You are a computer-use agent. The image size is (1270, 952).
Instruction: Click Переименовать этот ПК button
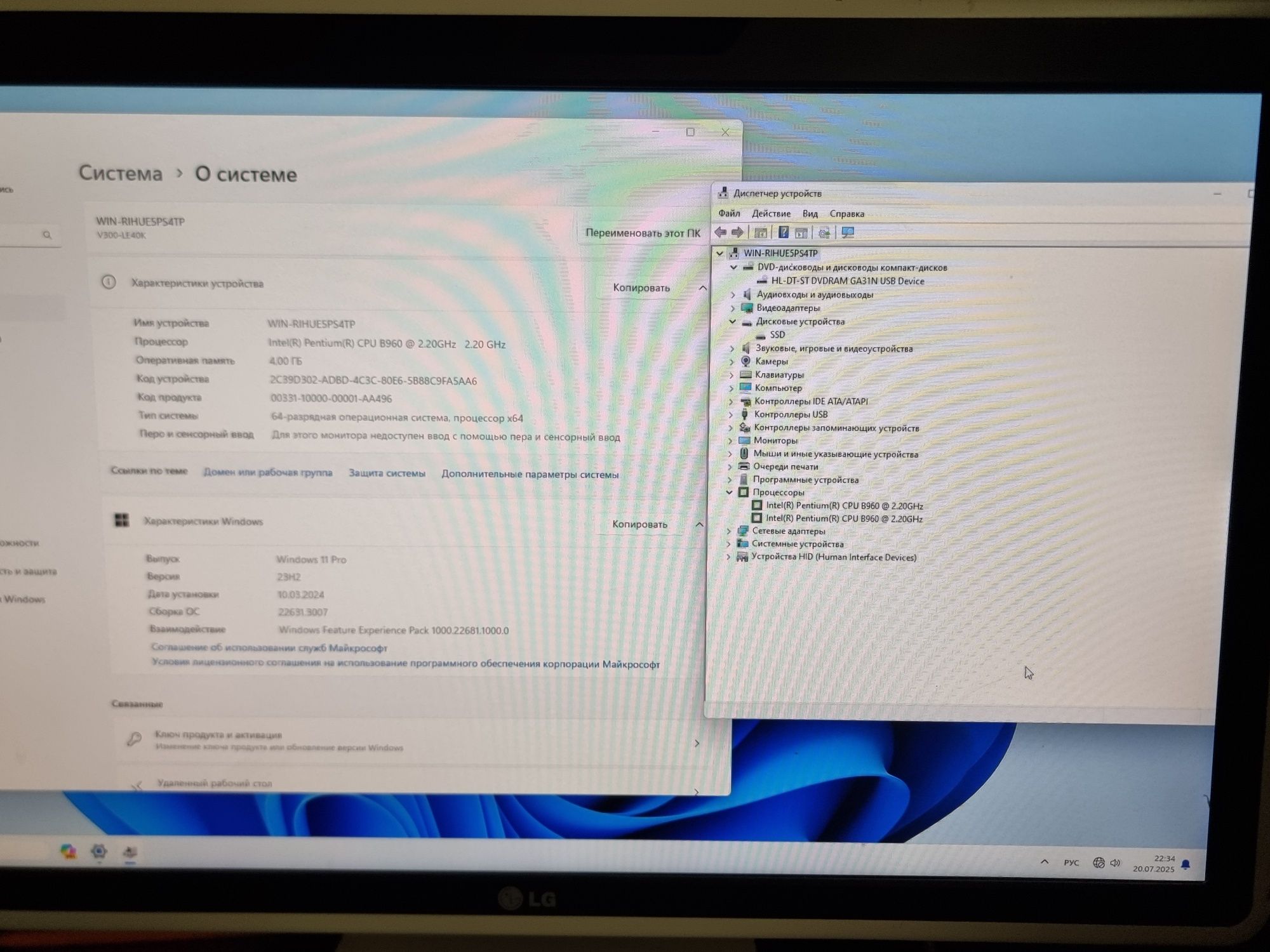643,233
